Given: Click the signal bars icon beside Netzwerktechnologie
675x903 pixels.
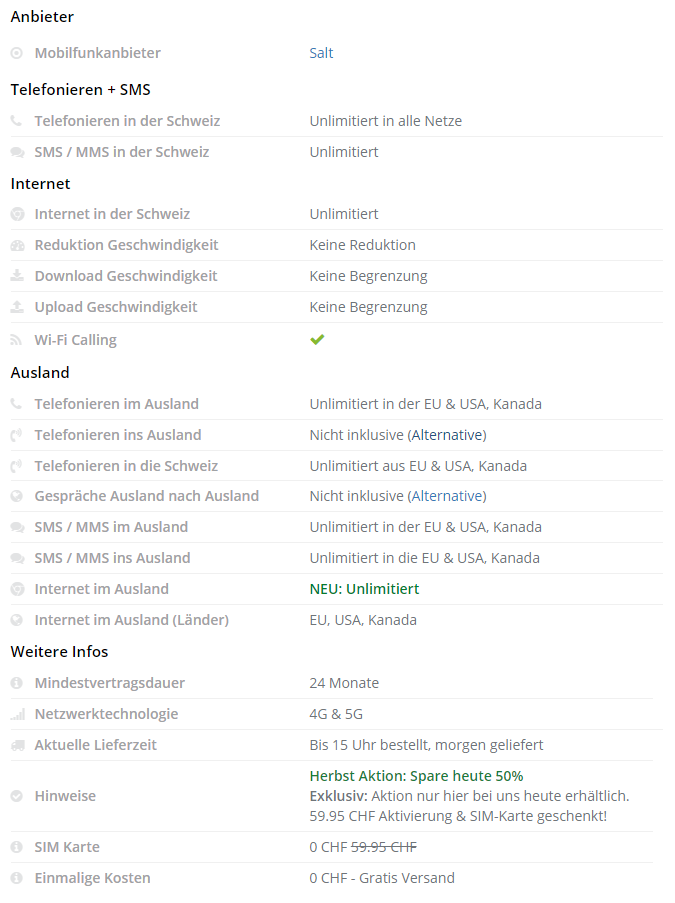Looking at the screenshot, I should [x=17, y=715].
